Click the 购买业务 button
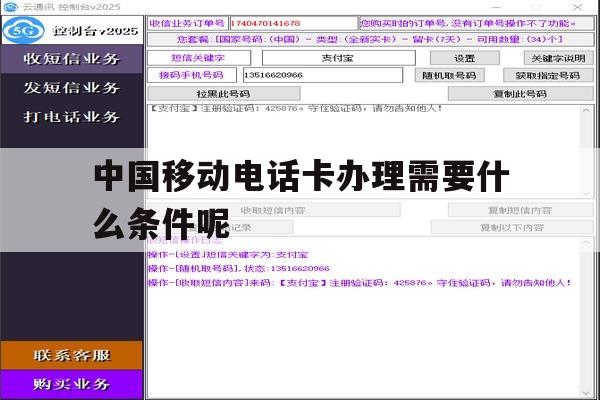The image size is (600, 400). (72, 384)
